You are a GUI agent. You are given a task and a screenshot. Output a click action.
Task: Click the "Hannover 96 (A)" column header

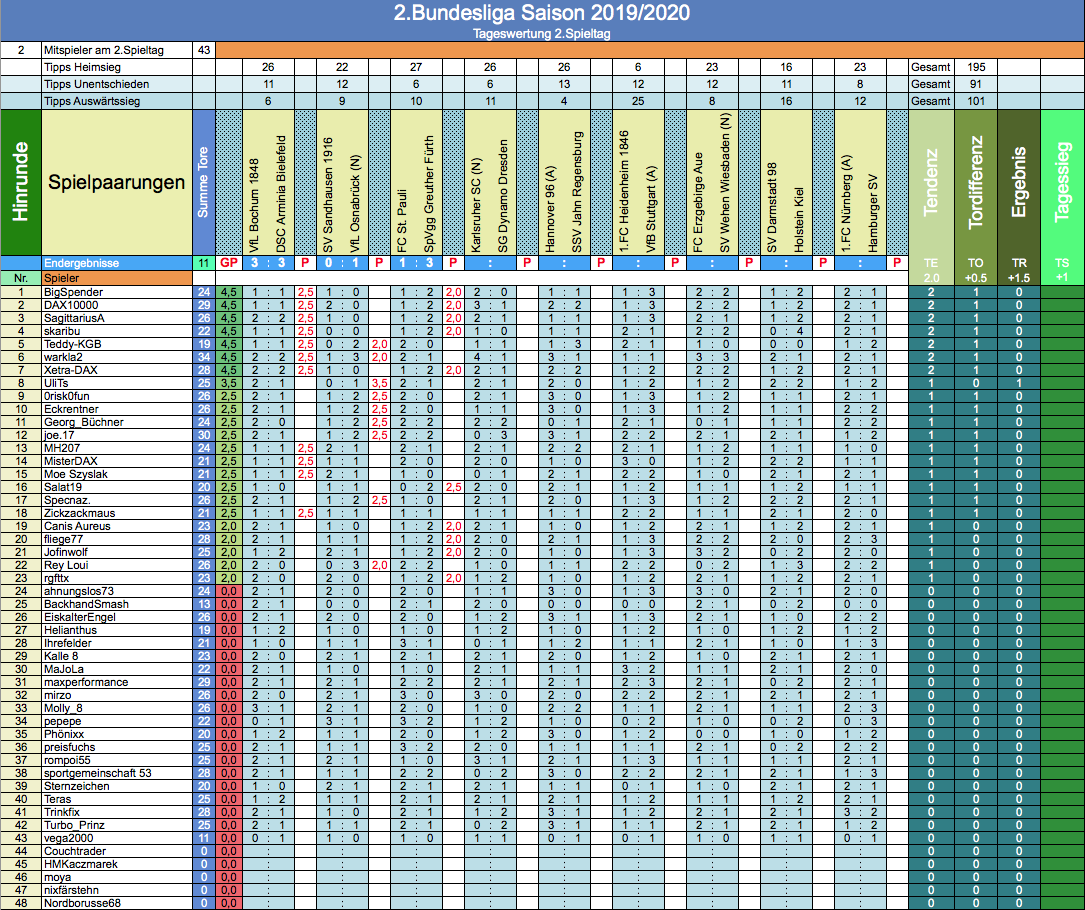[x=550, y=208]
